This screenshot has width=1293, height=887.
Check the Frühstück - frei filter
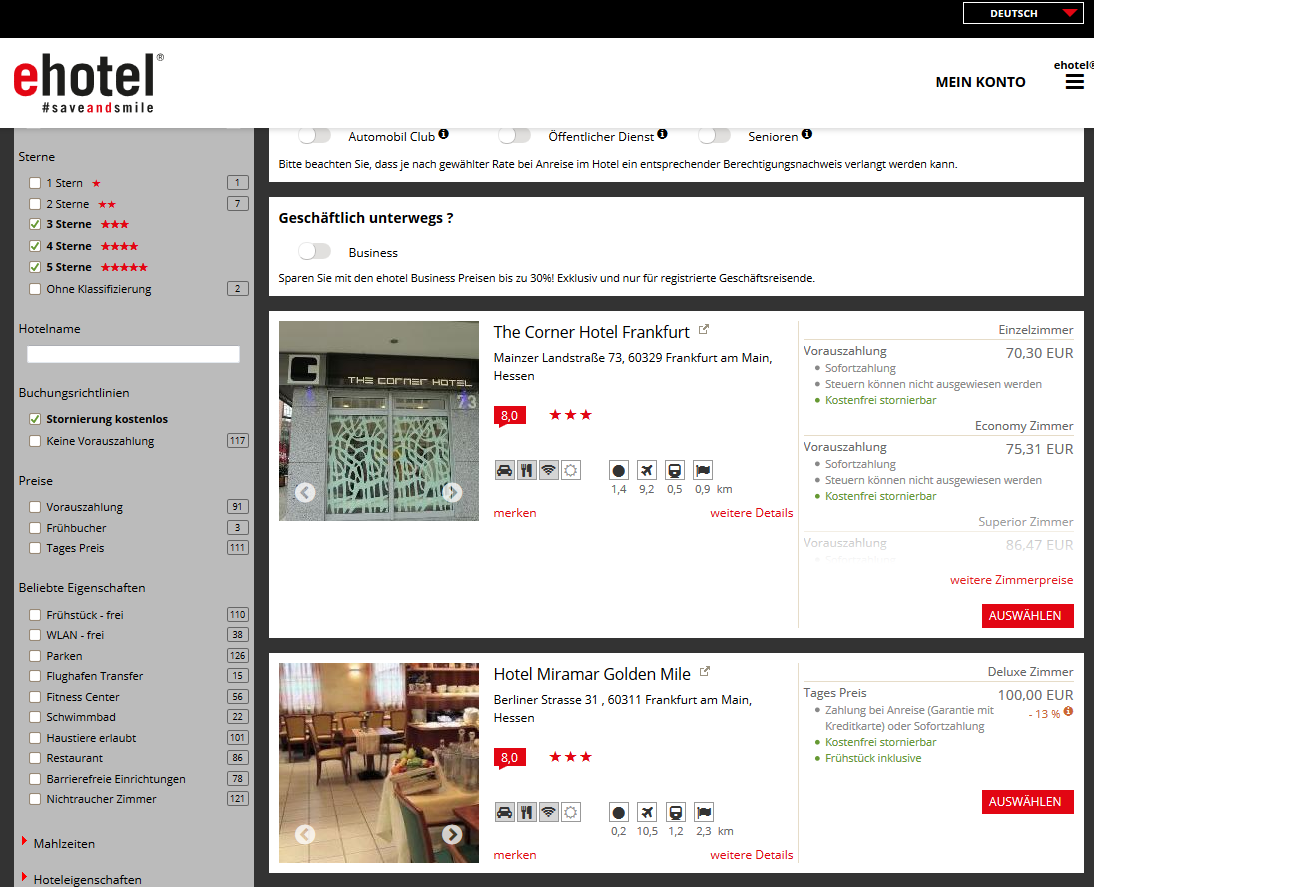[x=35, y=615]
